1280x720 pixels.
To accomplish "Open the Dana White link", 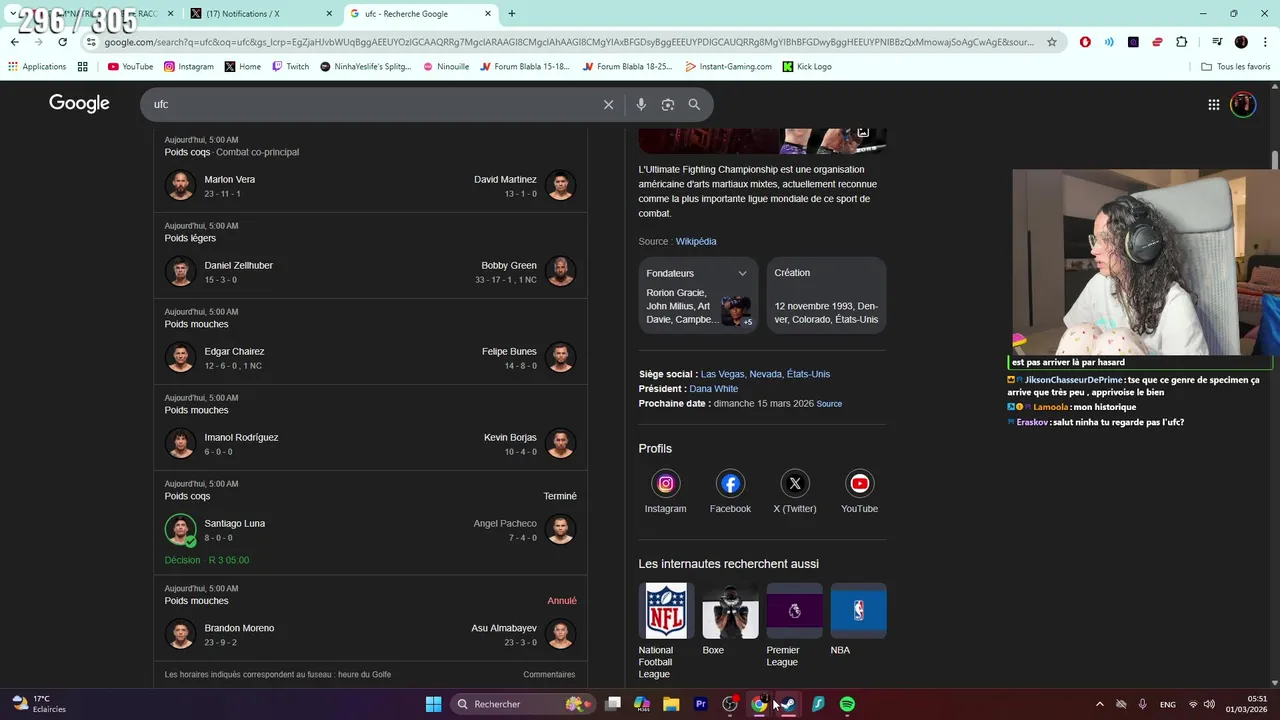I will coord(713,389).
